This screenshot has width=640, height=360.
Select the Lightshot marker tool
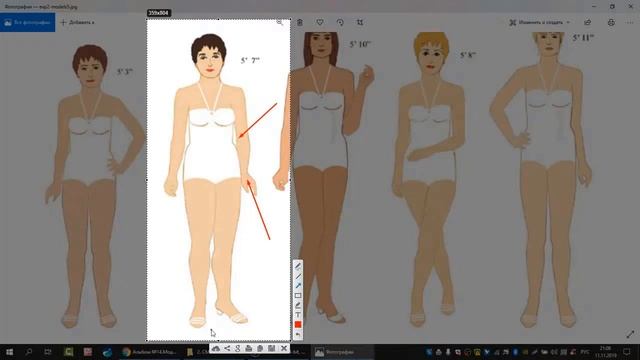pyautogui.click(x=298, y=305)
